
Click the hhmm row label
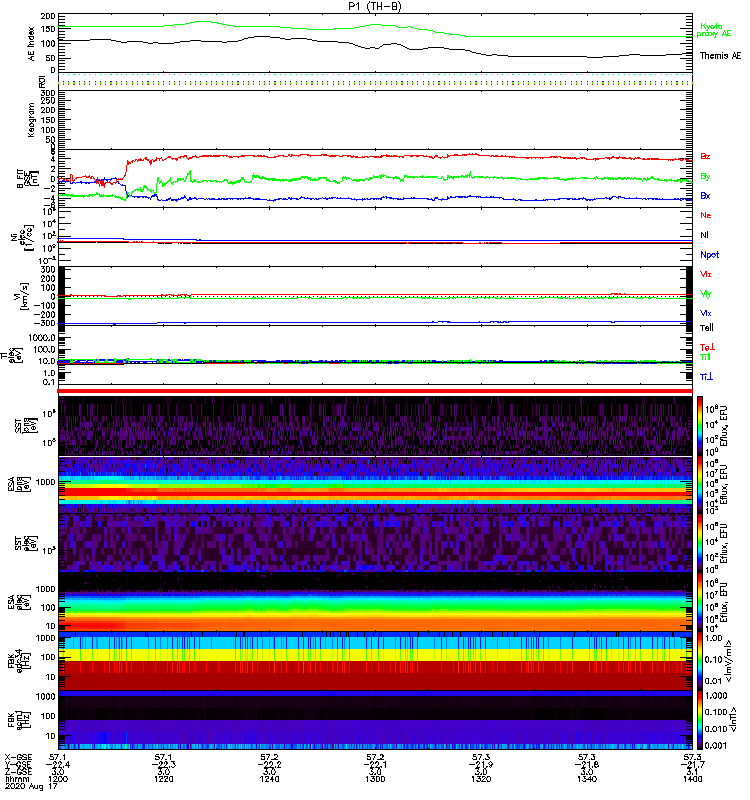(15, 780)
